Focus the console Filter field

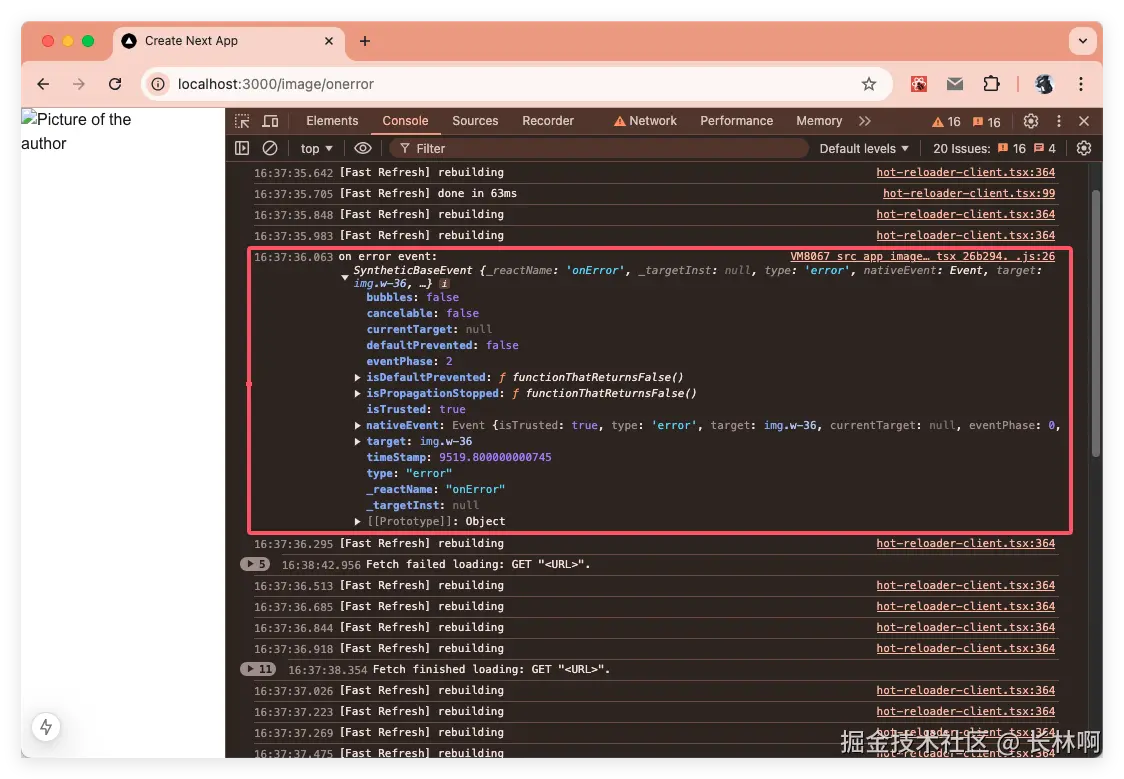click(x=599, y=148)
